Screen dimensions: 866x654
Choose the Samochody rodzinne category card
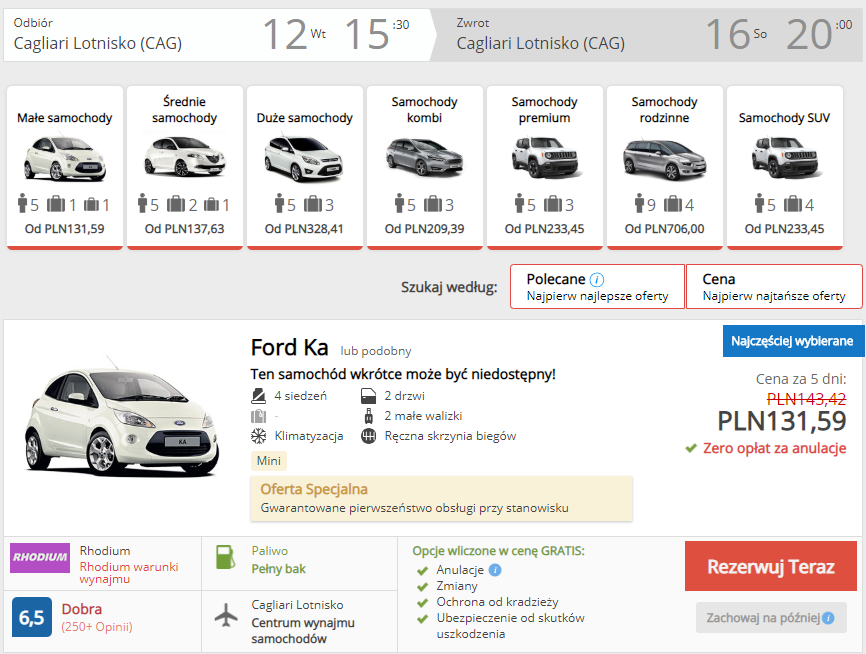[x=664, y=167]
